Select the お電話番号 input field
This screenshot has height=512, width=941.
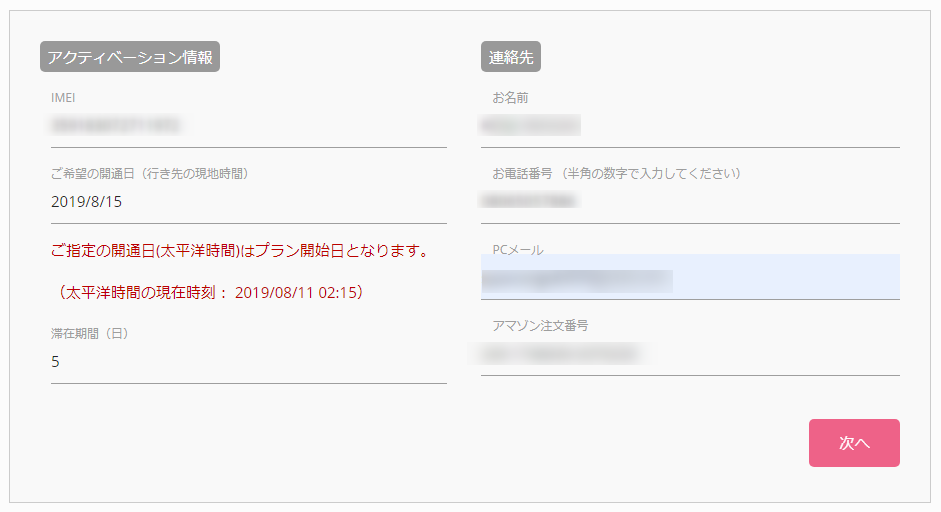click(x=690, y=202)
